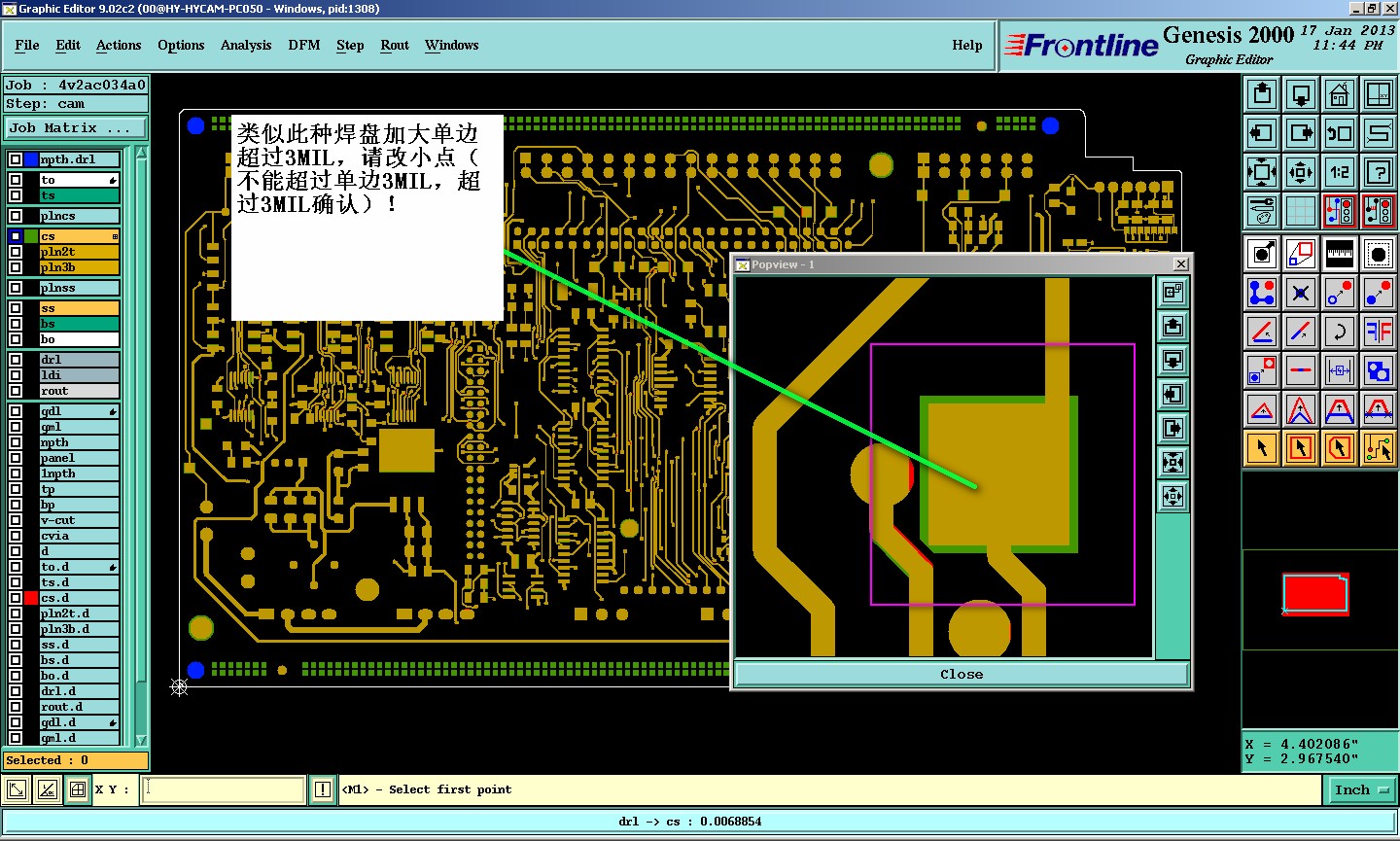Toggle checkbox for cs.d layer
1400x841 pixels.
click(16, 598)
